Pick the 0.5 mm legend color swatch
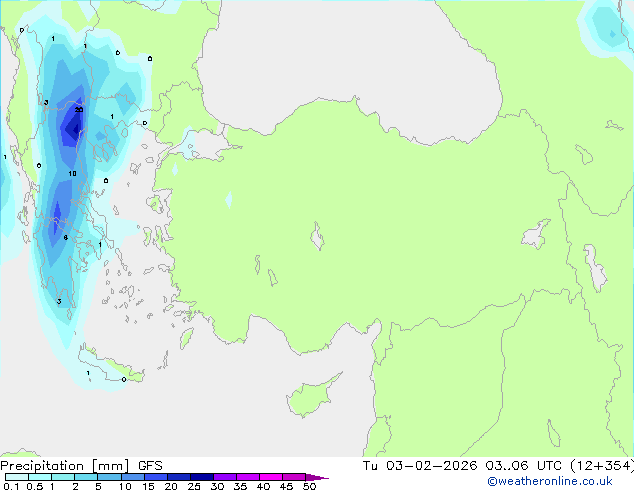Image resolution: width=634 pixels, height=490 pixels. click(40, 477)
